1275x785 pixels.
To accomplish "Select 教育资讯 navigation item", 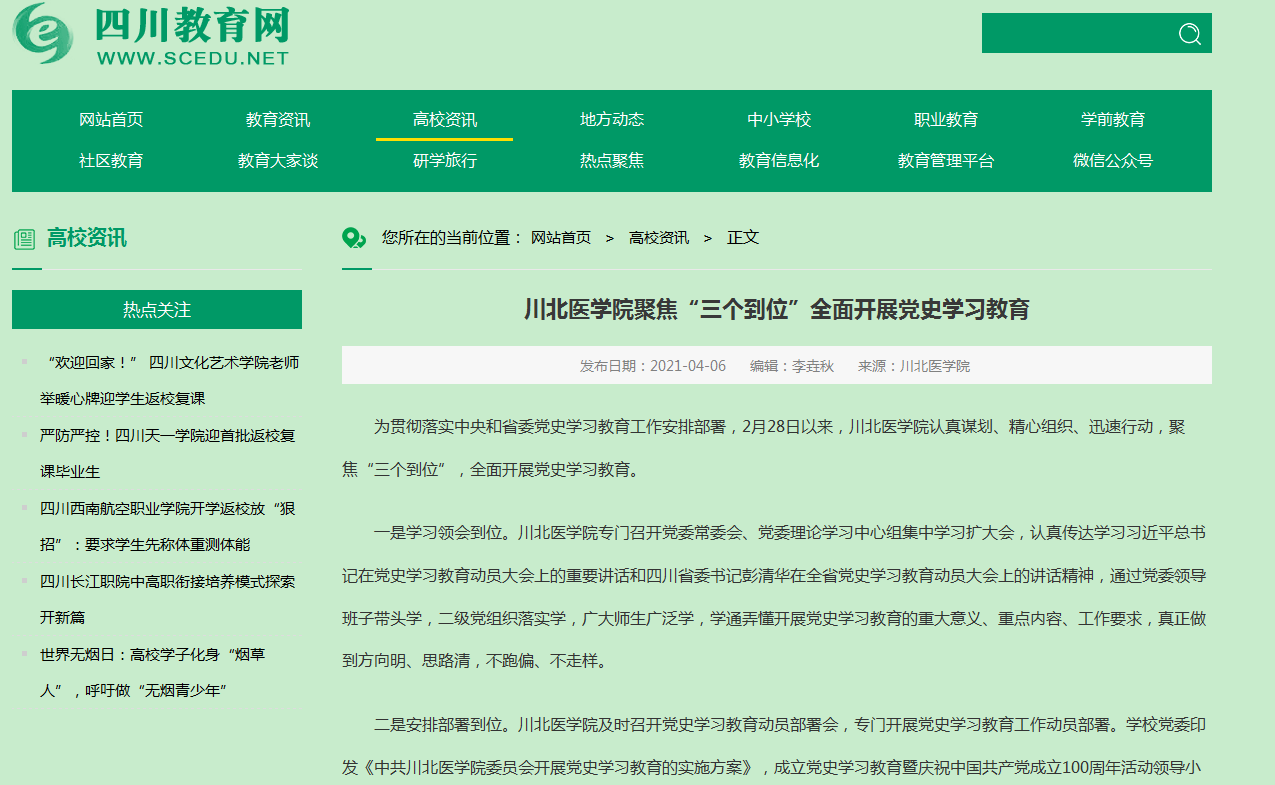I will click(278, 120).
